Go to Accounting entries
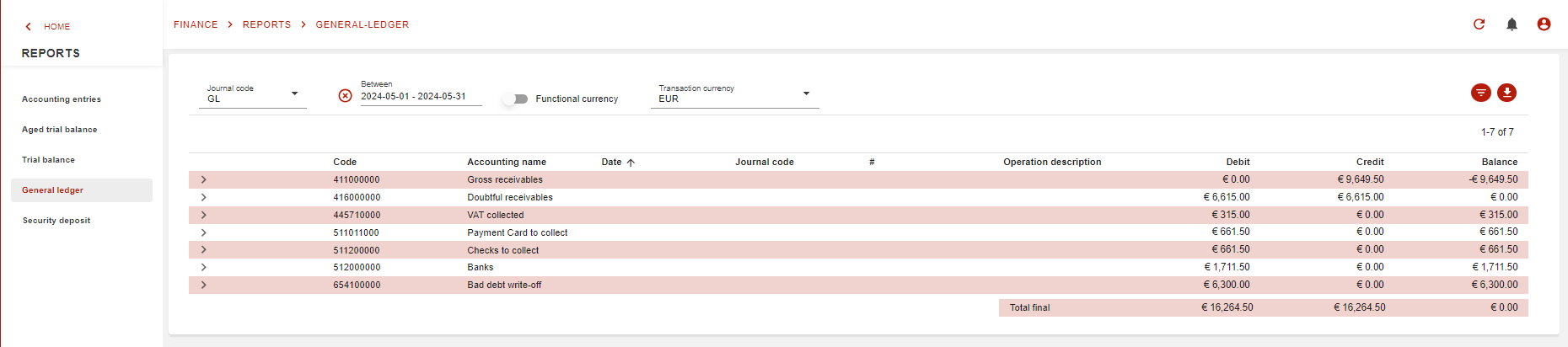 click(x=61, y=99)
